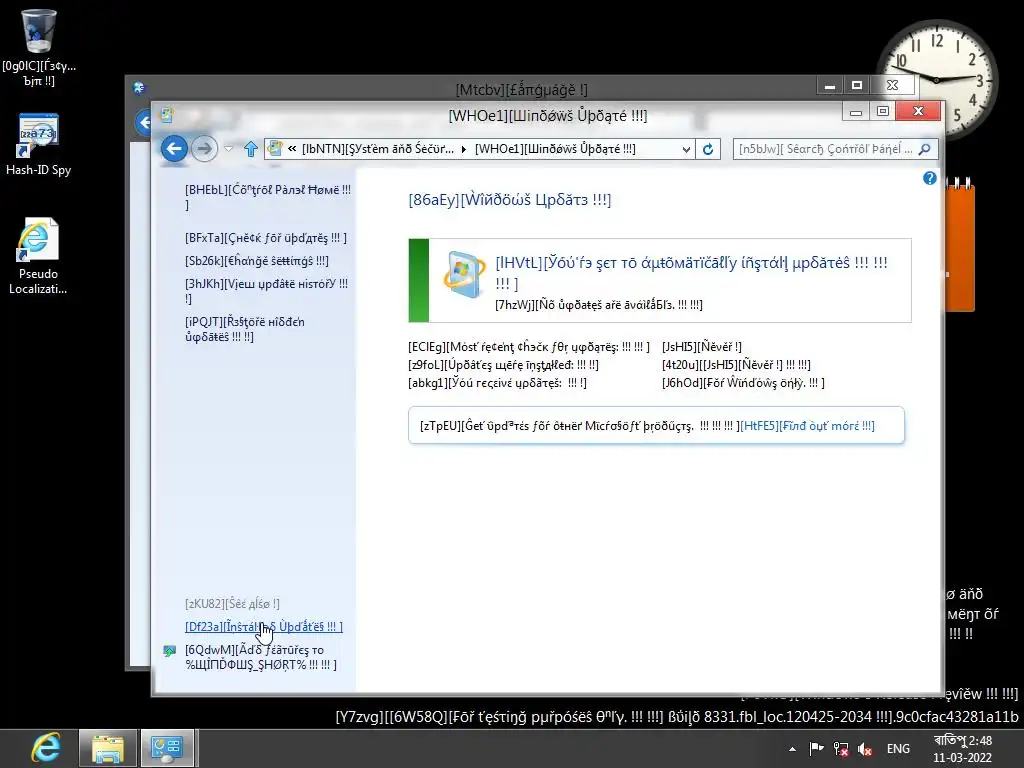1024x768 pixels.
Task: Click System and Security breadcrumb
Action: (377, 149)
